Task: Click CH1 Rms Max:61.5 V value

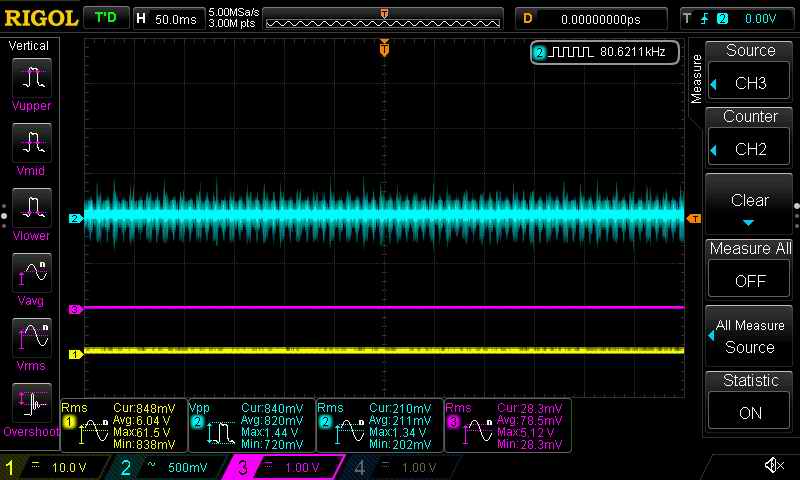Action: pyautogui.click(x=142, y=433)
